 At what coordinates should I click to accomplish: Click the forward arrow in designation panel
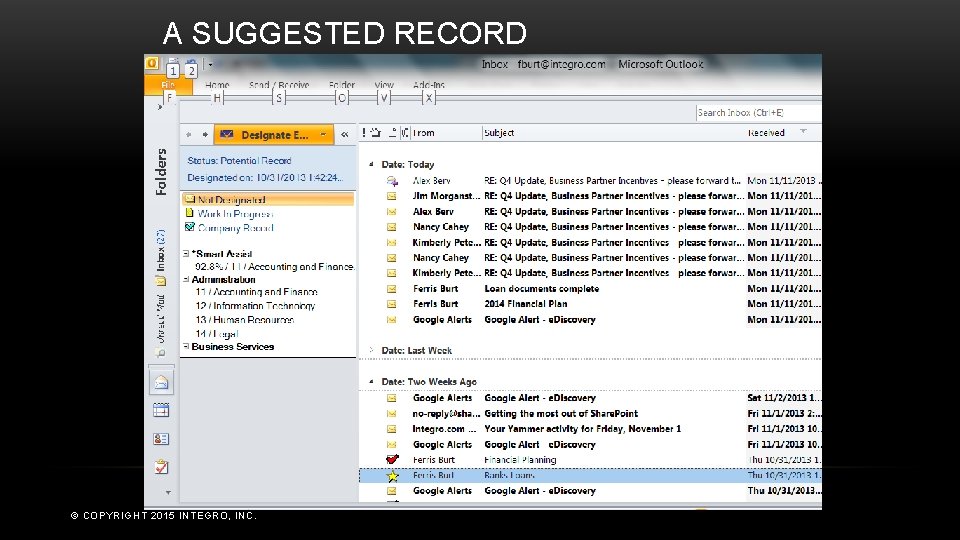point(205,135)
